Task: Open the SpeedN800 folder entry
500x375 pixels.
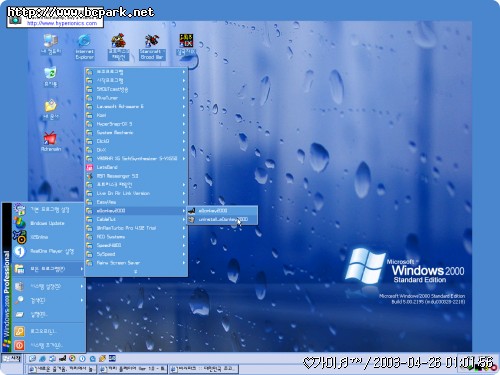Action: 136,245
